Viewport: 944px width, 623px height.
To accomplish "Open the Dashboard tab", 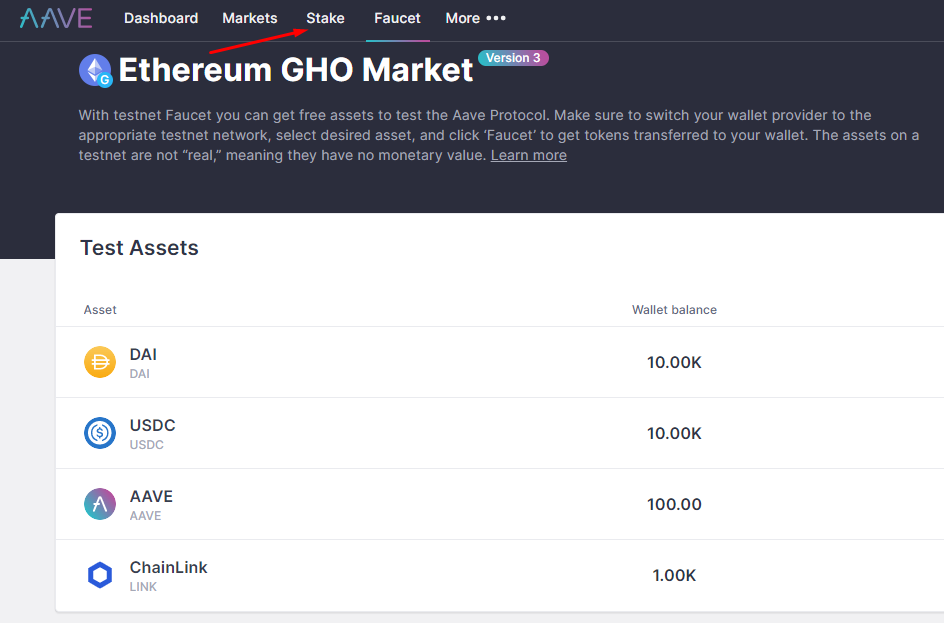I will click(x=161, y=18).
